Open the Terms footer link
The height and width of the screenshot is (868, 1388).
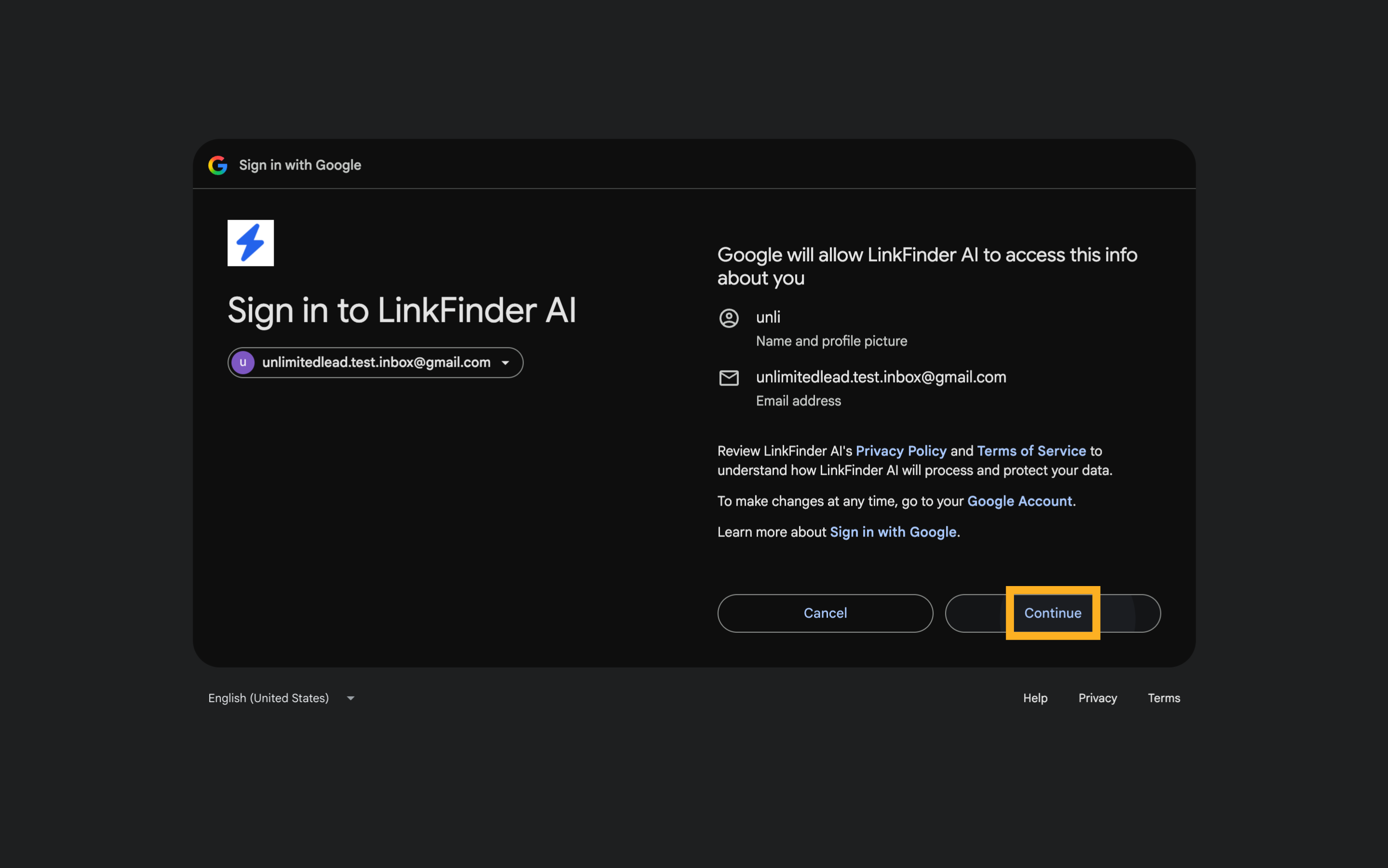[1163, 698]
